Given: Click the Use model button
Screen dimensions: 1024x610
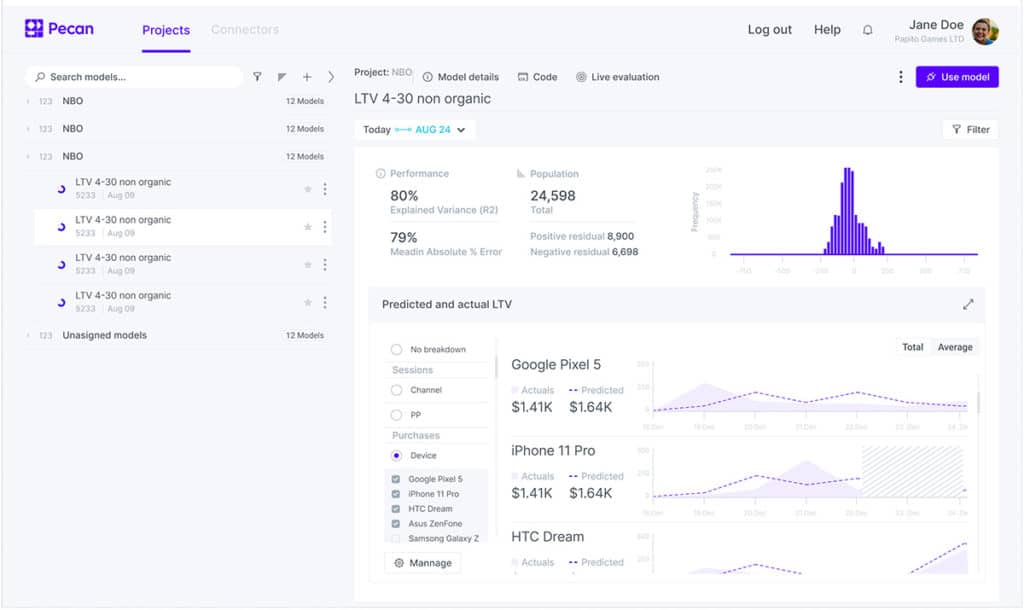Looking at the screenshot, I should click(957, 77).
